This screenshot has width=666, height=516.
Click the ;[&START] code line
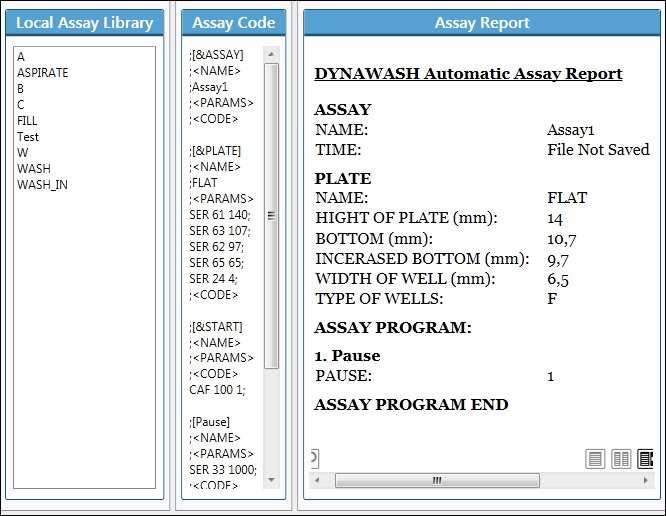pos(216,327)
